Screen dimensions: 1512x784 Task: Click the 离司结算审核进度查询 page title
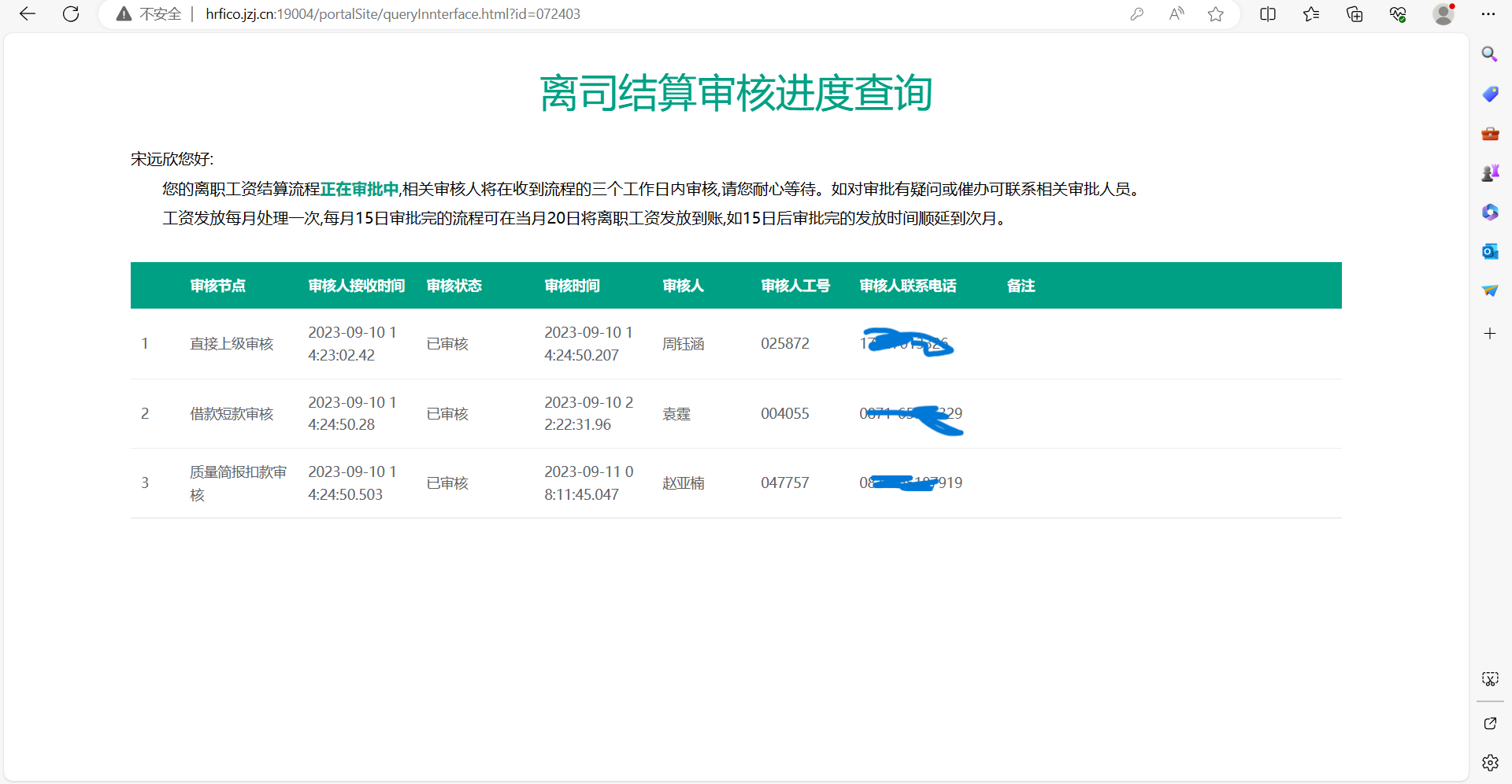click(x=736, y=94)
